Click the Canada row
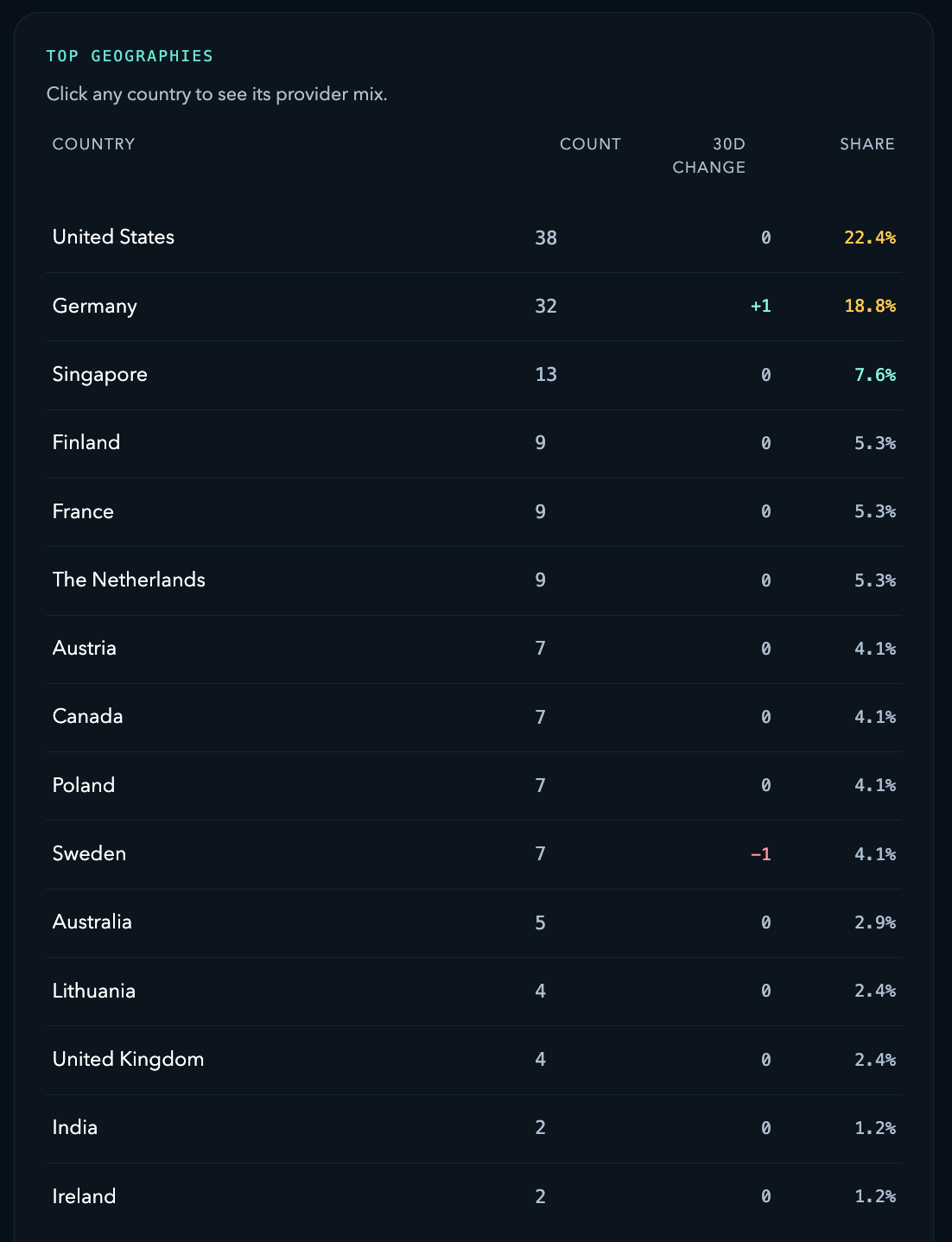This screenshot has width=952, height=1242. [88, 717]
